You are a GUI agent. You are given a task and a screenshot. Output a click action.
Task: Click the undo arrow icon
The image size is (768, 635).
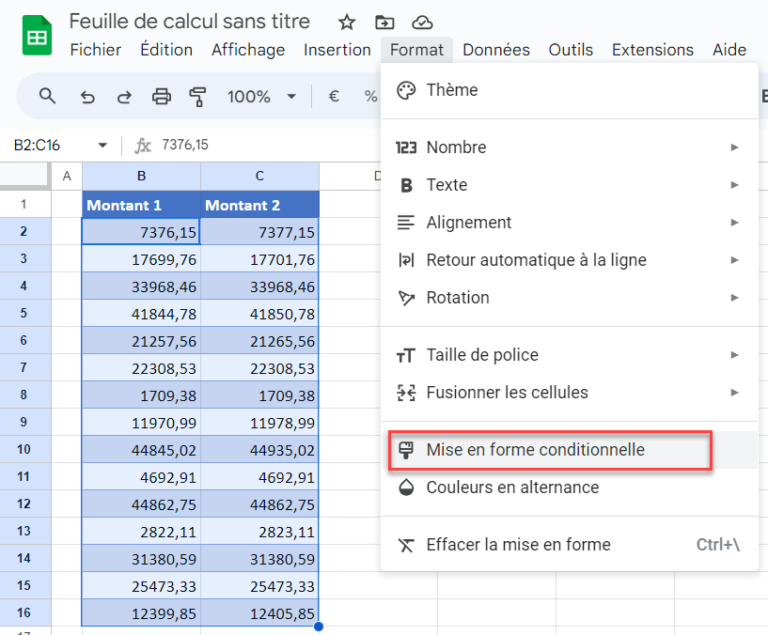87,97
